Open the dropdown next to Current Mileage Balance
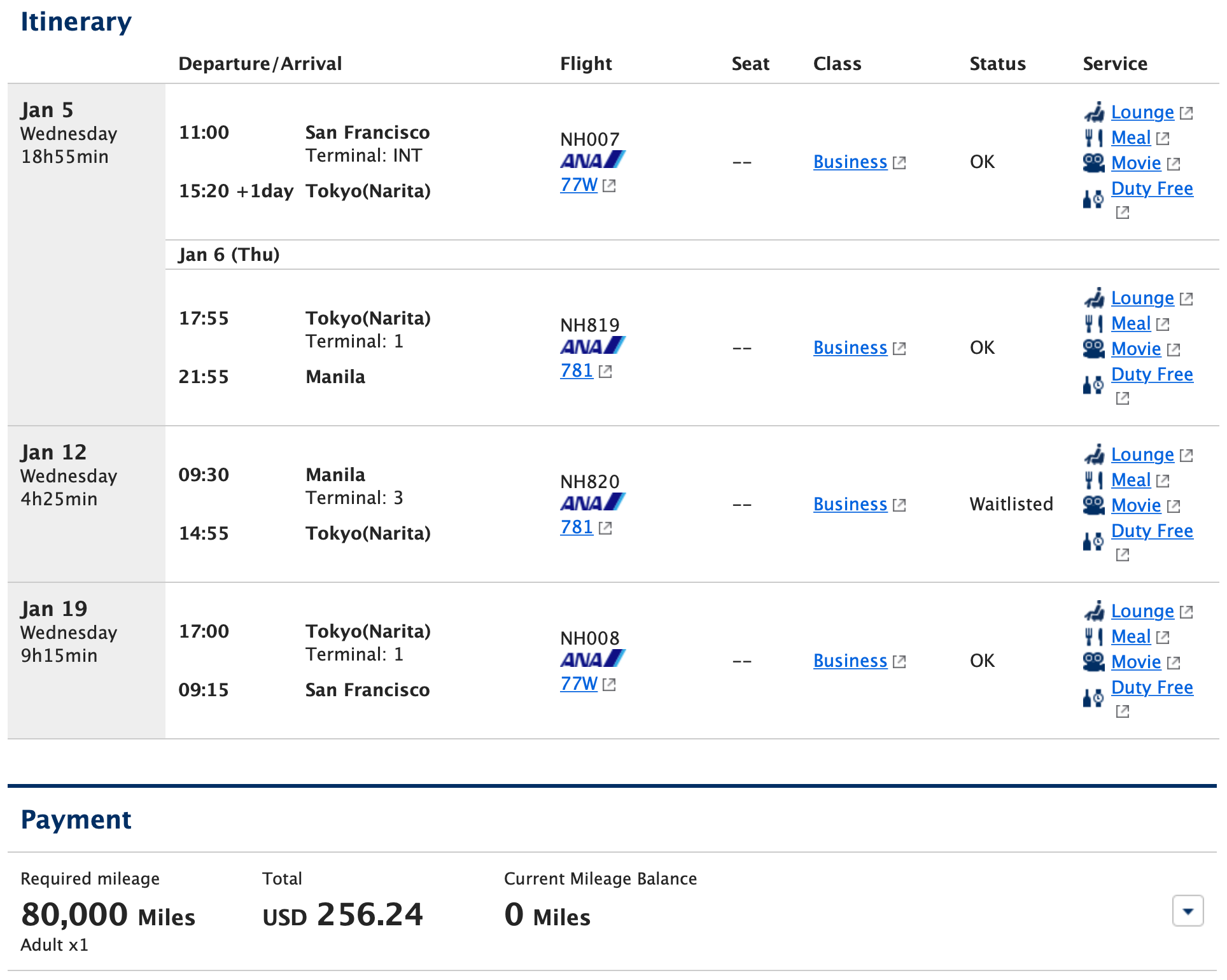 pyautogui.click(x=1188, y=911)
